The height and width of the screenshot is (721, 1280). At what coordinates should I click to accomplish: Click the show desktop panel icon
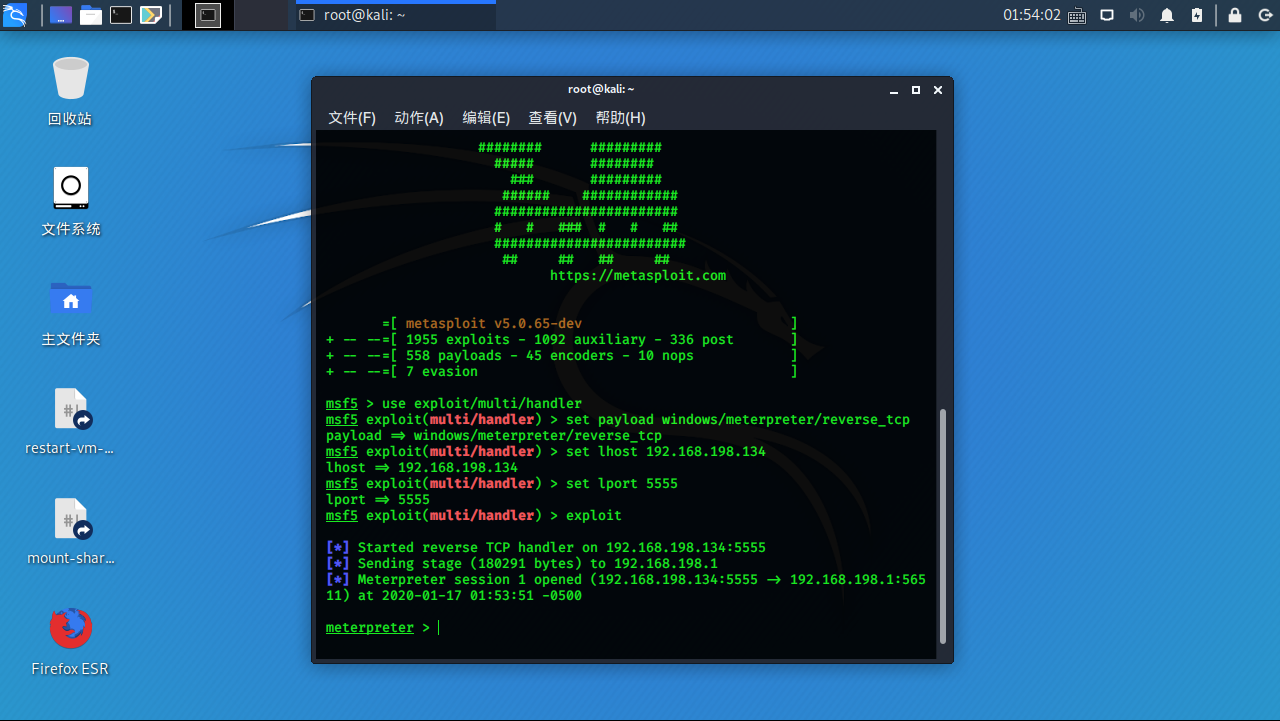(x=61, y=15)
